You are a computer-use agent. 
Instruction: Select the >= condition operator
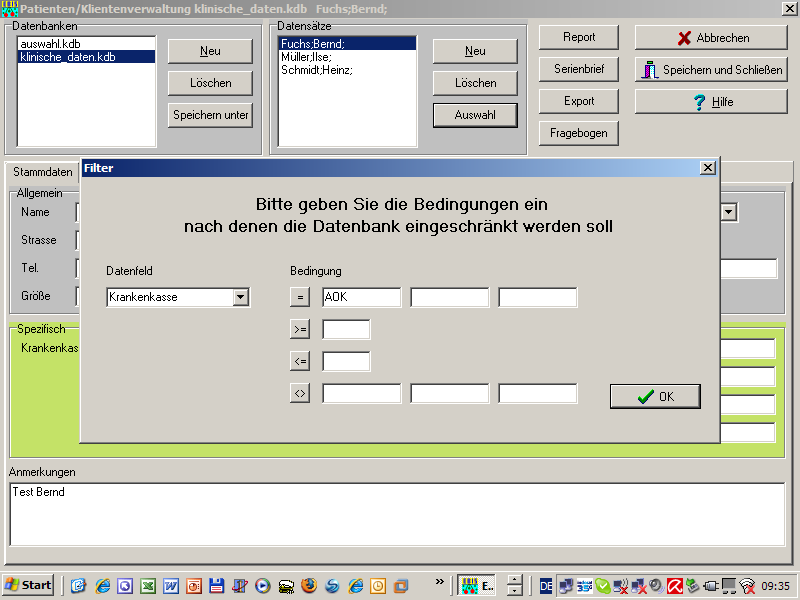click(299, 328)
